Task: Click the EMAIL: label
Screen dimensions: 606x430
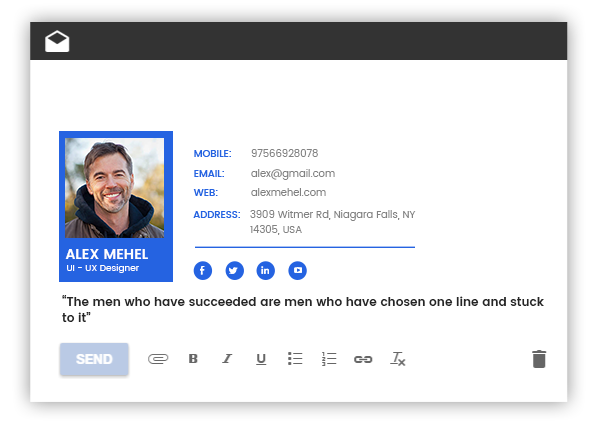Action: pos(209,174)
